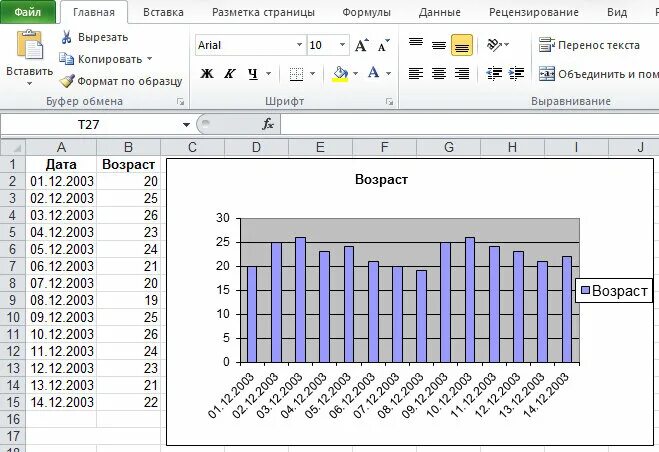Click the Paste (Вставить) clipboard icon
The image size is (659, 452).
click(29, 45)
